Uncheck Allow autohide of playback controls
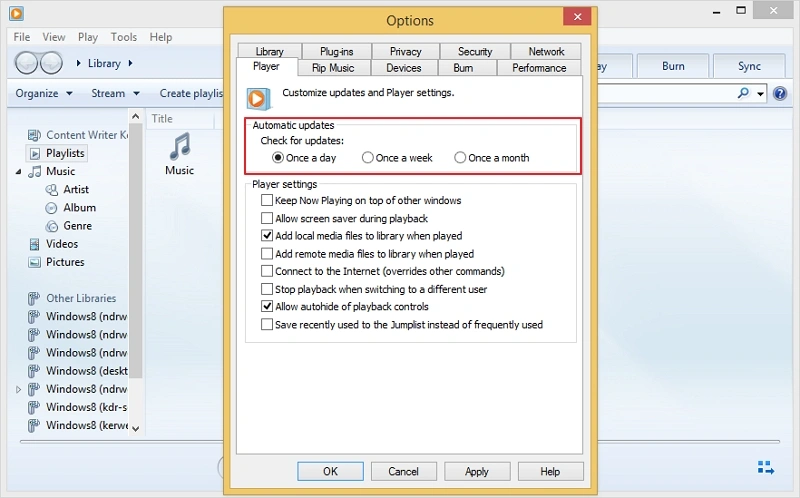The width and height of the screenshot is (800, 498). coord(266,307)
